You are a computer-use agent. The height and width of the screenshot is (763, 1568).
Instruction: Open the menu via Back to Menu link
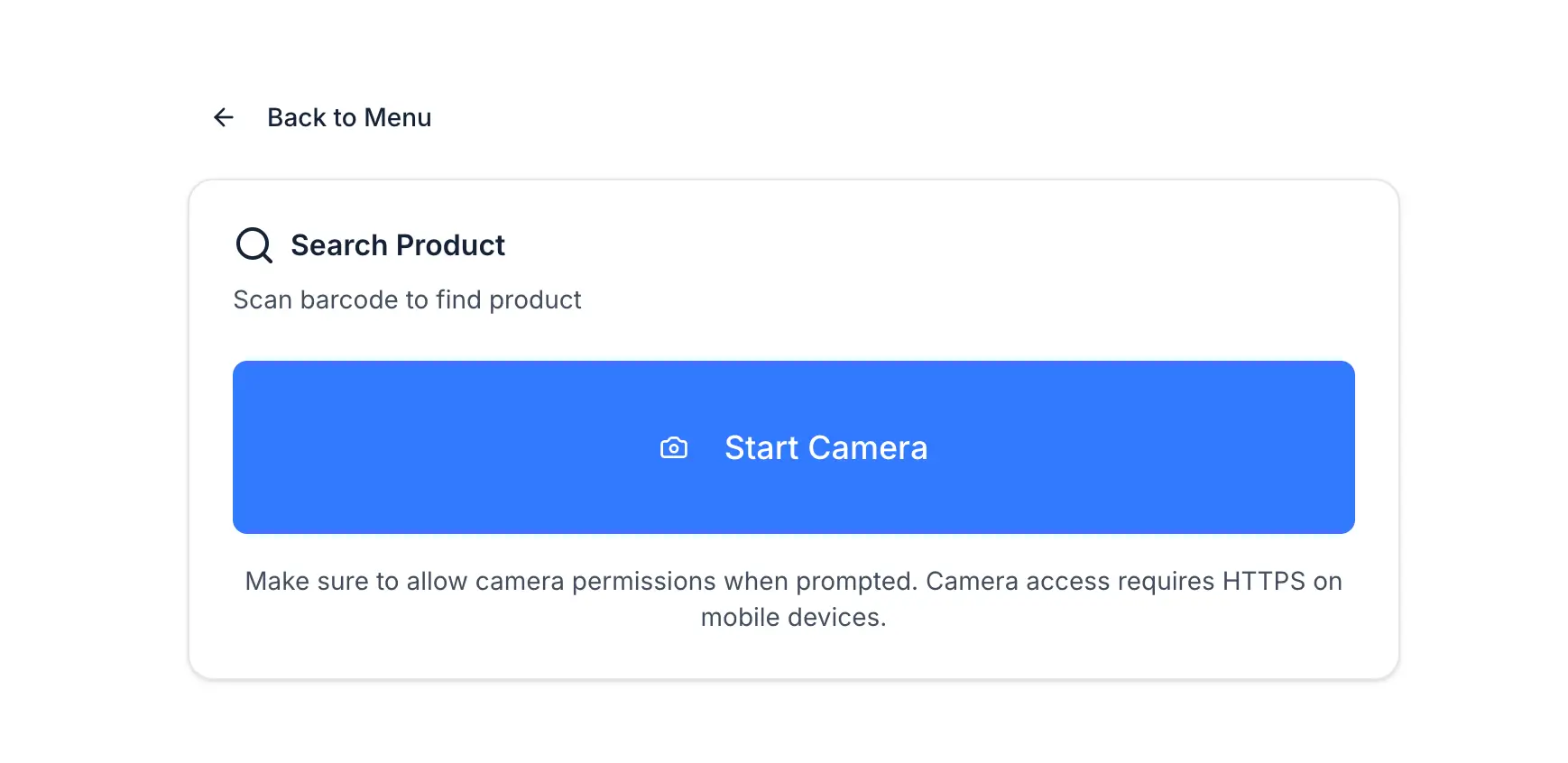(x=349, y=117)
